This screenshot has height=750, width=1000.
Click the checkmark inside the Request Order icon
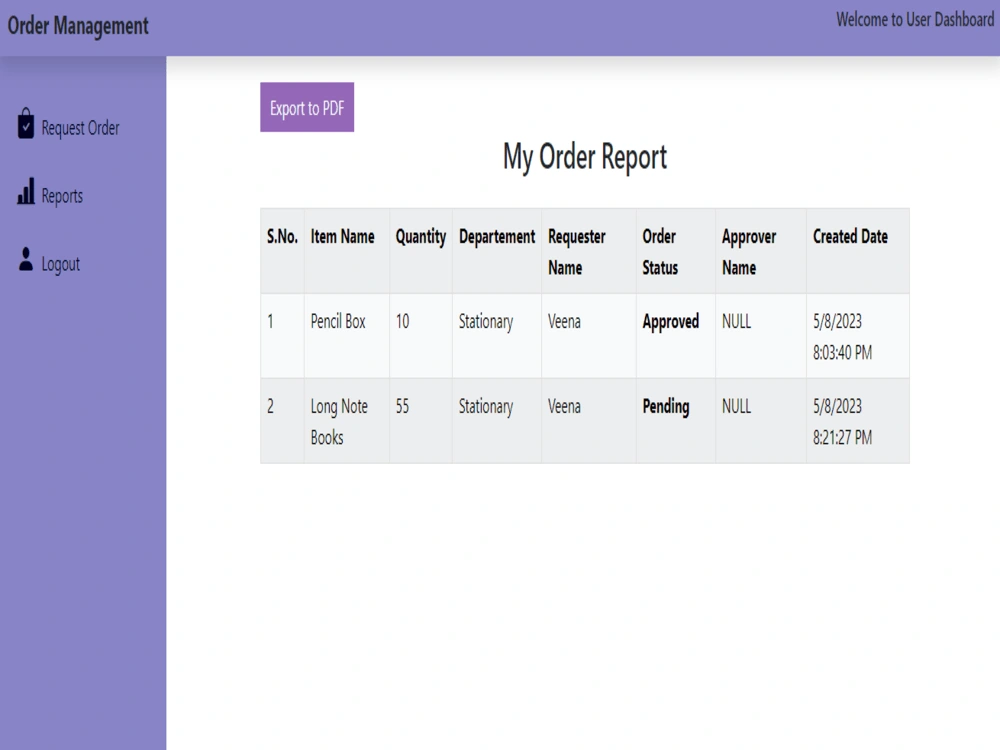point(25,128)
